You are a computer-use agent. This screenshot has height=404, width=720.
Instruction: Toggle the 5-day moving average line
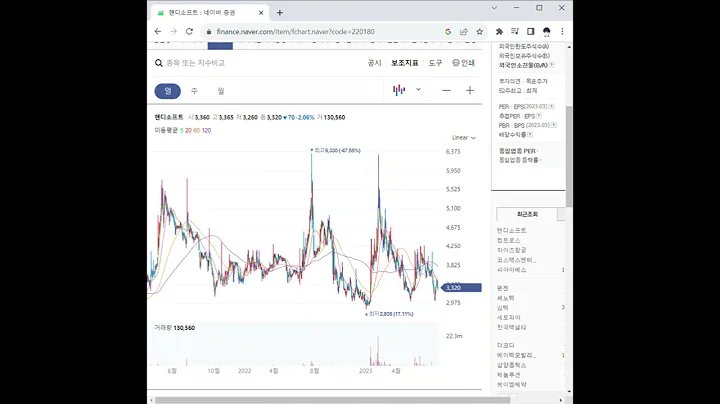point(181,130)
